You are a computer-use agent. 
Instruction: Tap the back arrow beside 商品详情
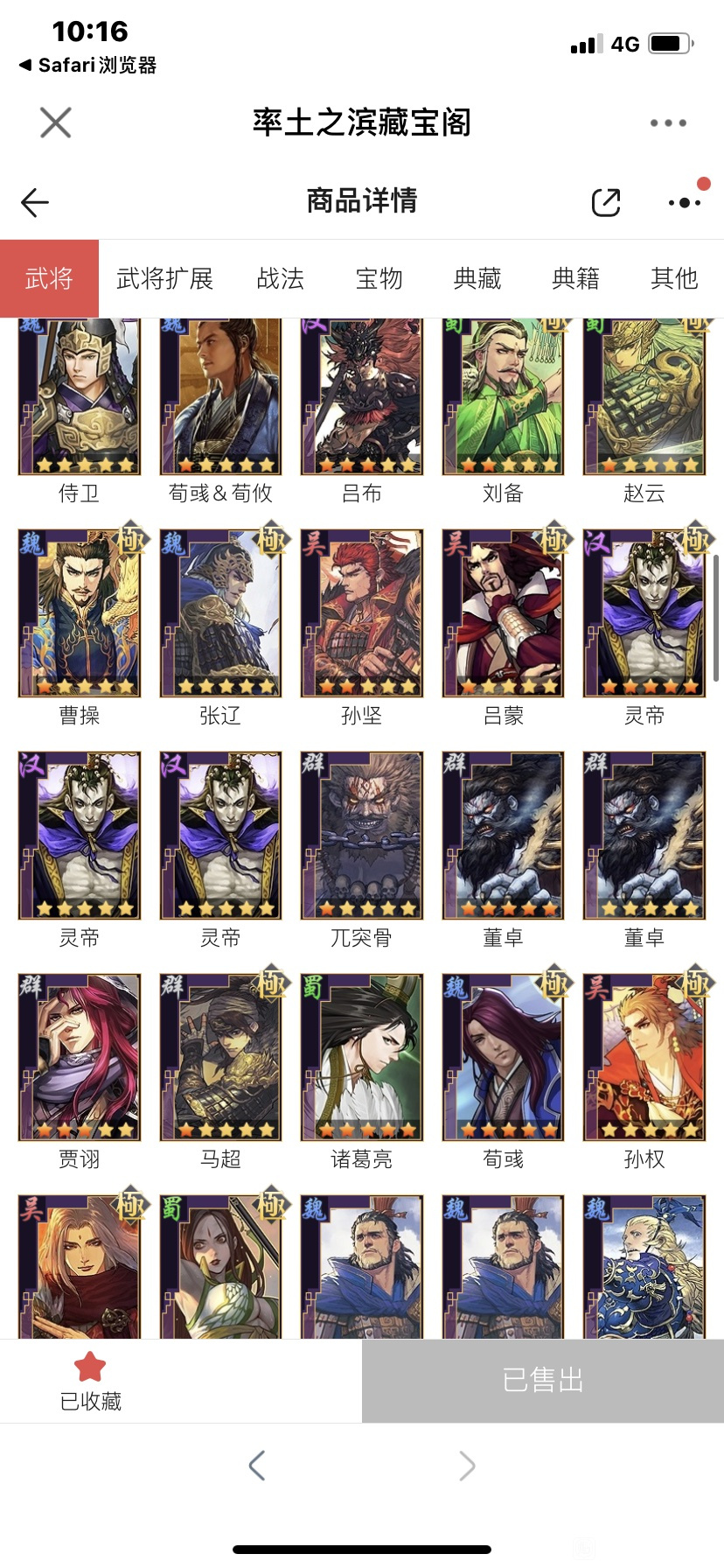(x=35, y=202)
